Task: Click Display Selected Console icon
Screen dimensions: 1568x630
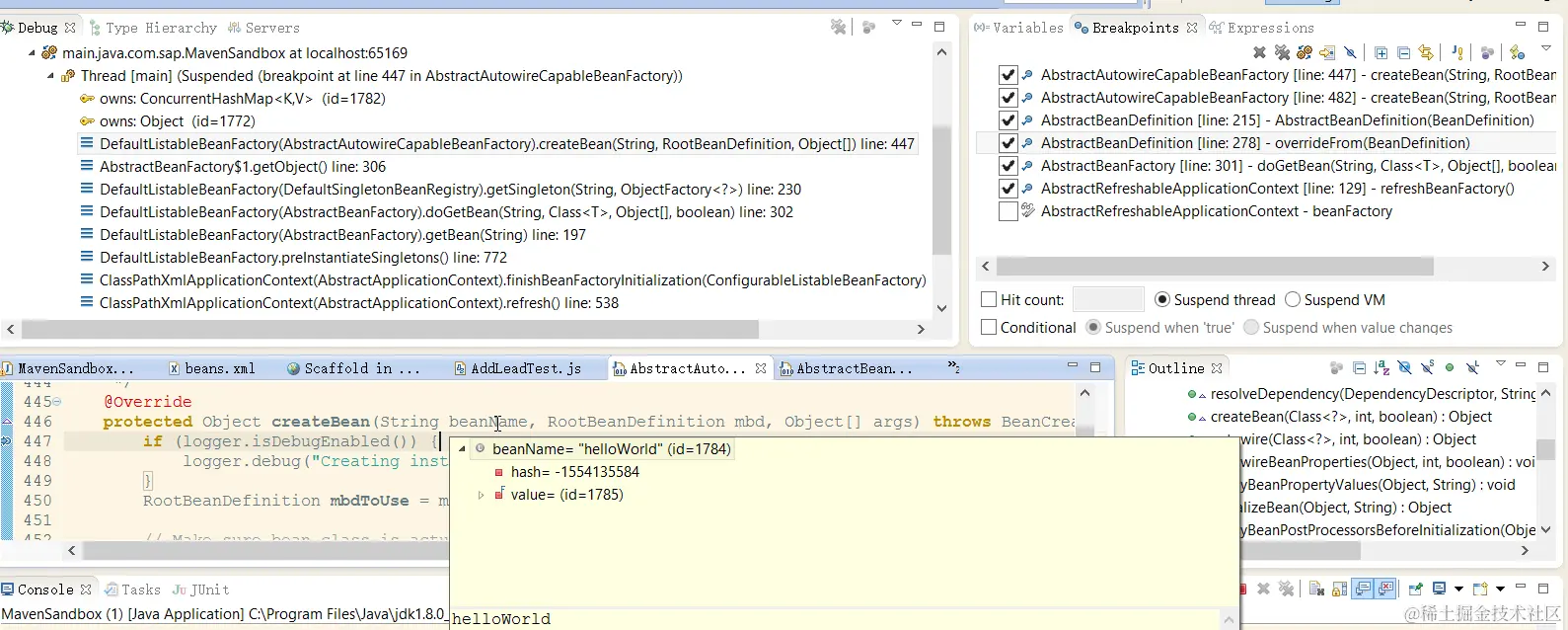Action: 1439,588
